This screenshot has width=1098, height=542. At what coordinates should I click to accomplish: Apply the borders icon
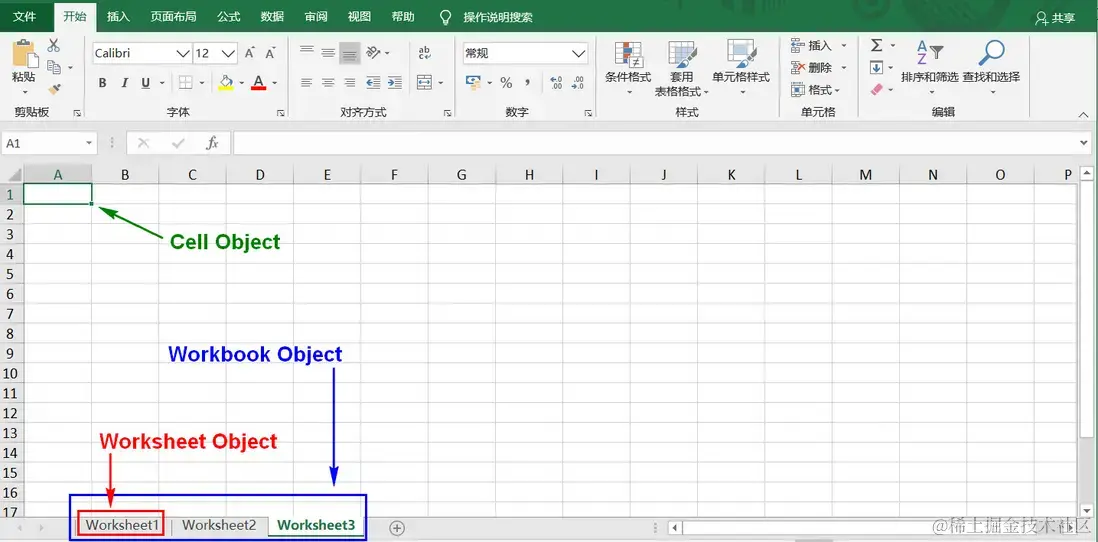pos(186,83)
